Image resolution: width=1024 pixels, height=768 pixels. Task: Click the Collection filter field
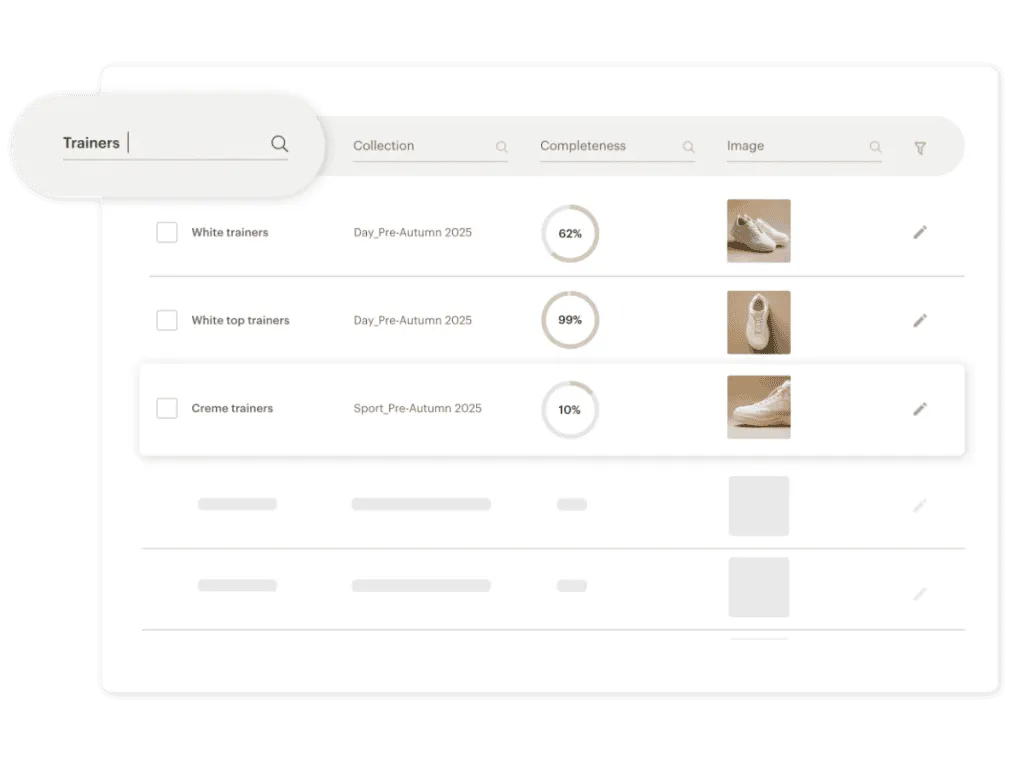[x=430, y=147]
